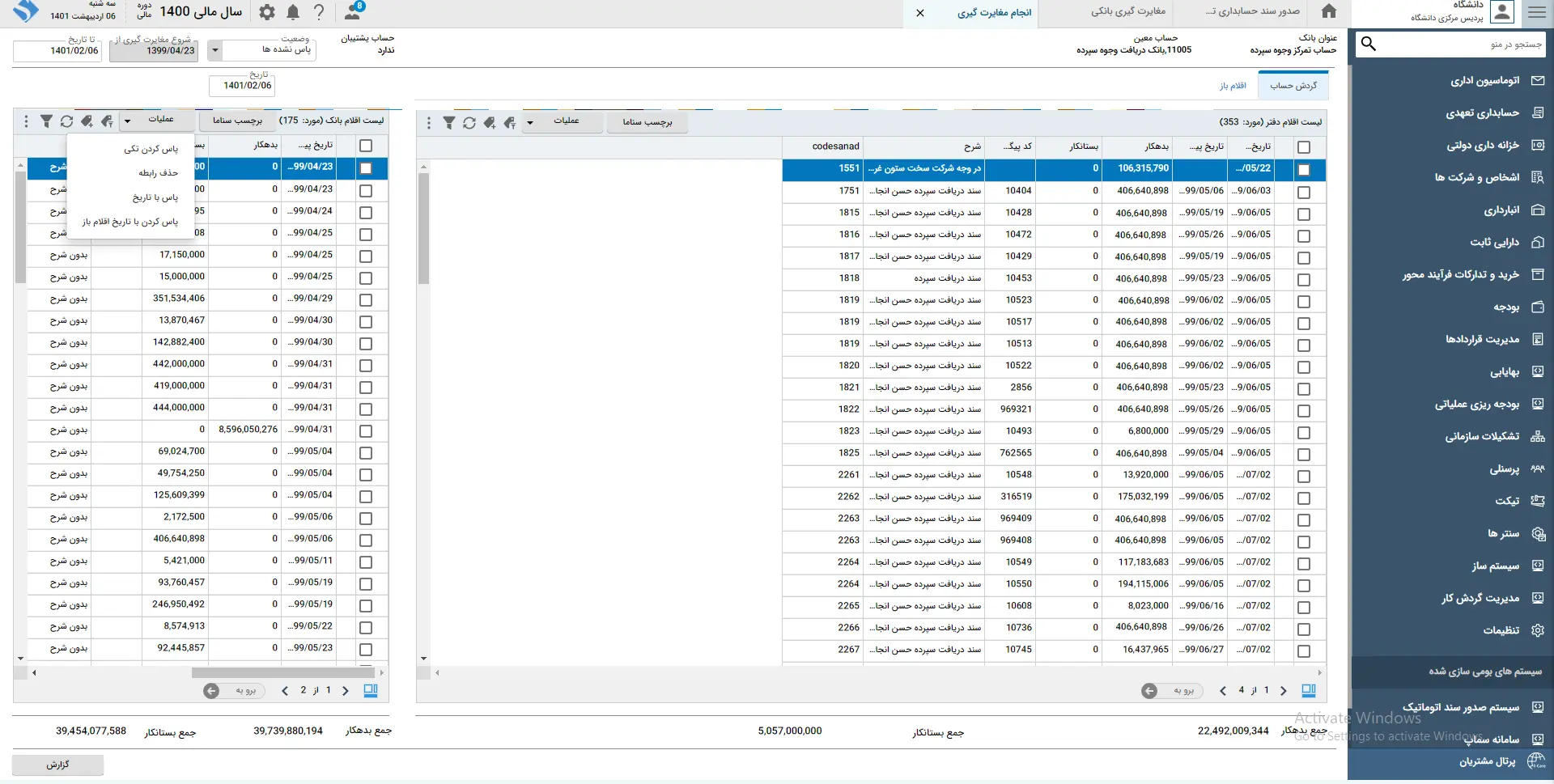Refresh the ledger items list (دفتر)

pos(469,123)
